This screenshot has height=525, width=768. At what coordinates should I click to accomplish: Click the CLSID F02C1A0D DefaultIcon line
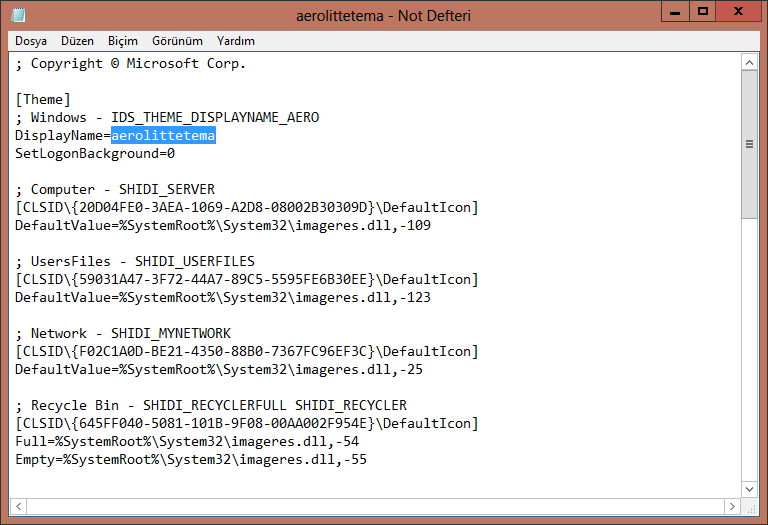pyautogui.click(x=247, y=352)
